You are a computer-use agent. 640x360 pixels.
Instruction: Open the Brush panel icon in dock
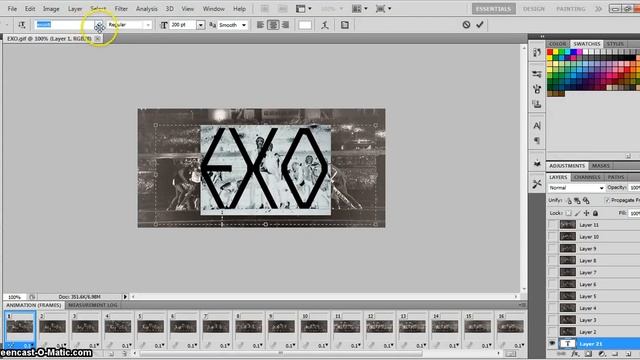[537, 89]
